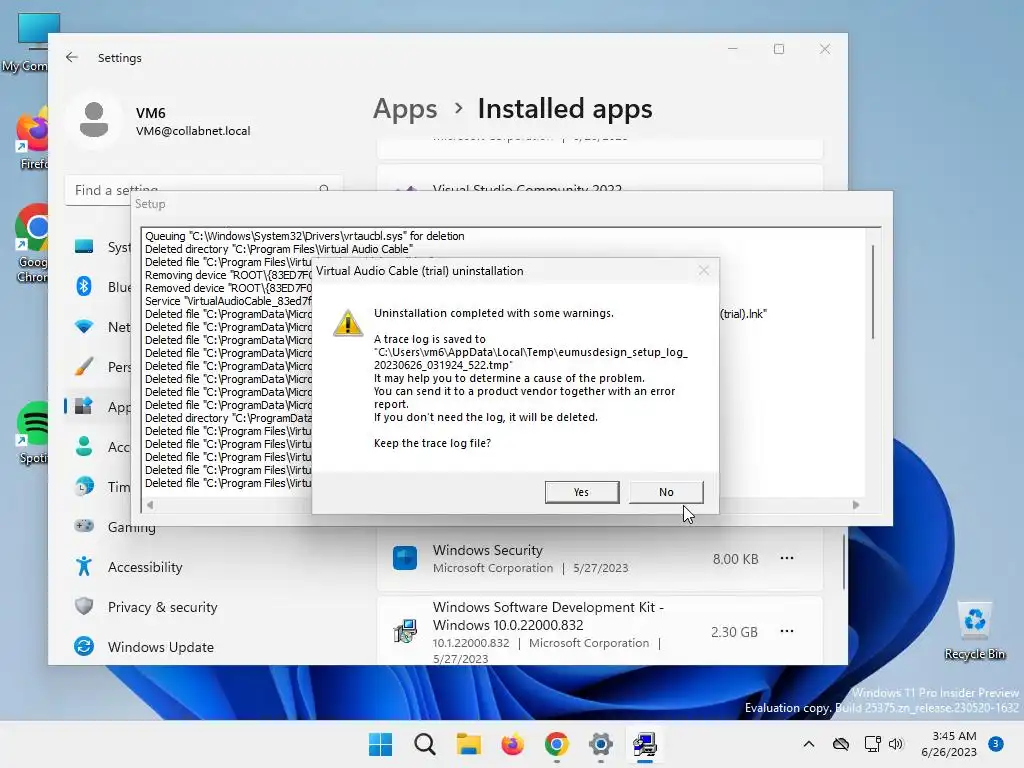The image size is (1024, 768).
Task: Click Yes to keep the trace log
Action: pos(581,492)
